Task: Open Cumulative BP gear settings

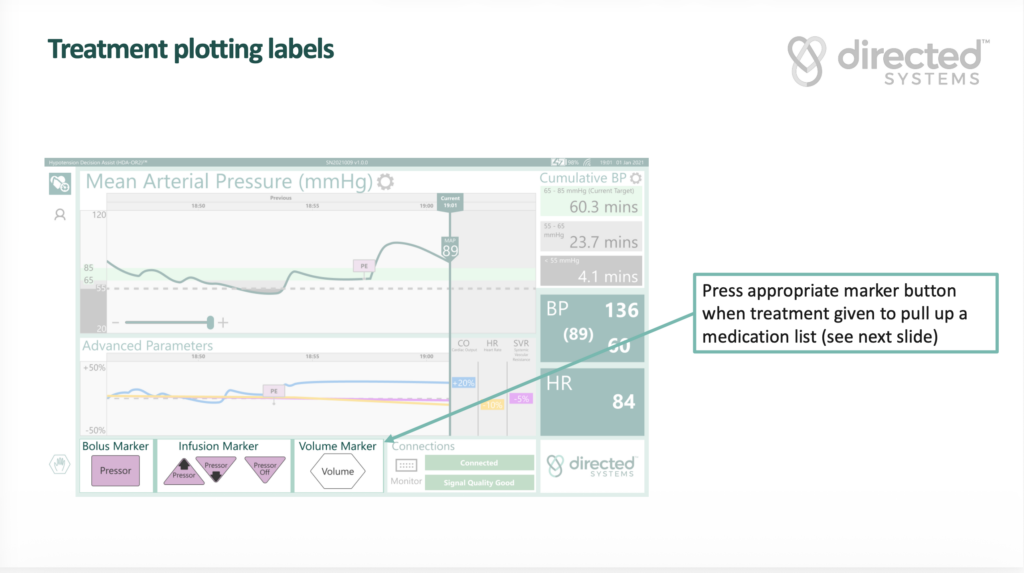Action: (x=635, y=179)
